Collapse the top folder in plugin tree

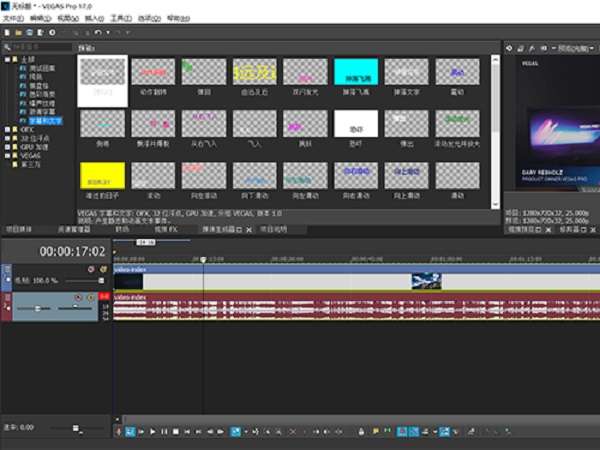(x=7, y=60)
